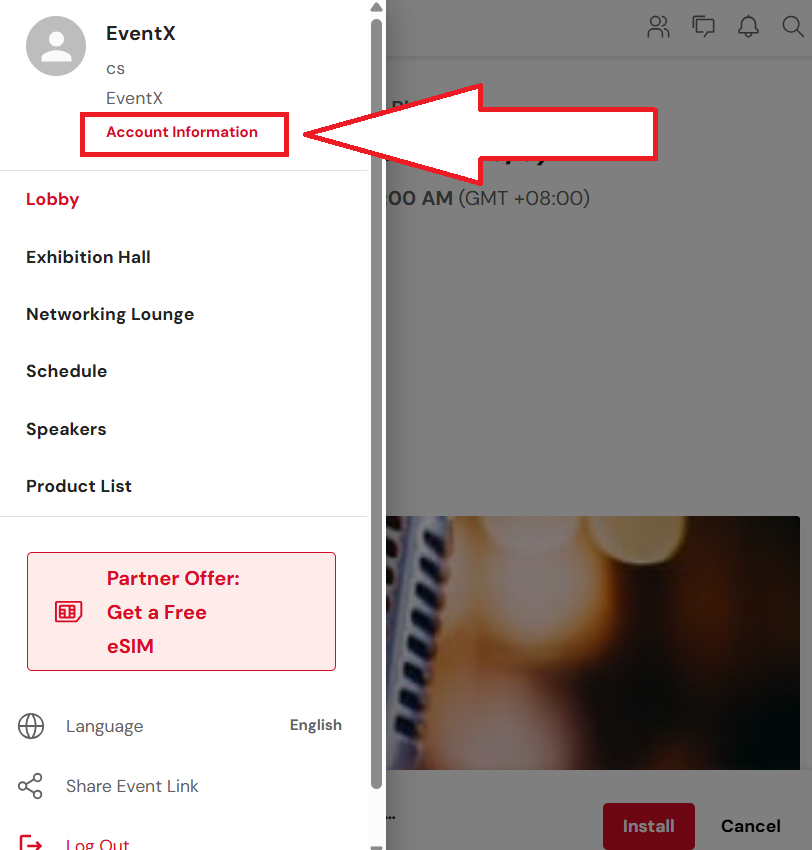Image resolution: width=812 pixels, height=850 pixels.
Task: Click the Install button
Action: point(649,826)
